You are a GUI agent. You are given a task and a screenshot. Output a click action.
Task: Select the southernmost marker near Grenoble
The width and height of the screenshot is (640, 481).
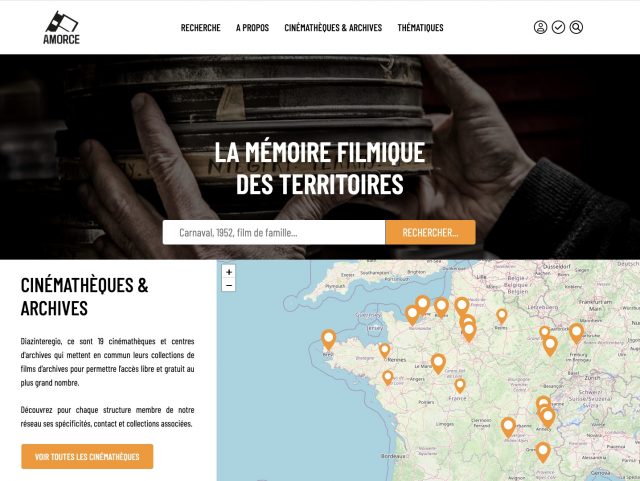(x=543, y=452)
